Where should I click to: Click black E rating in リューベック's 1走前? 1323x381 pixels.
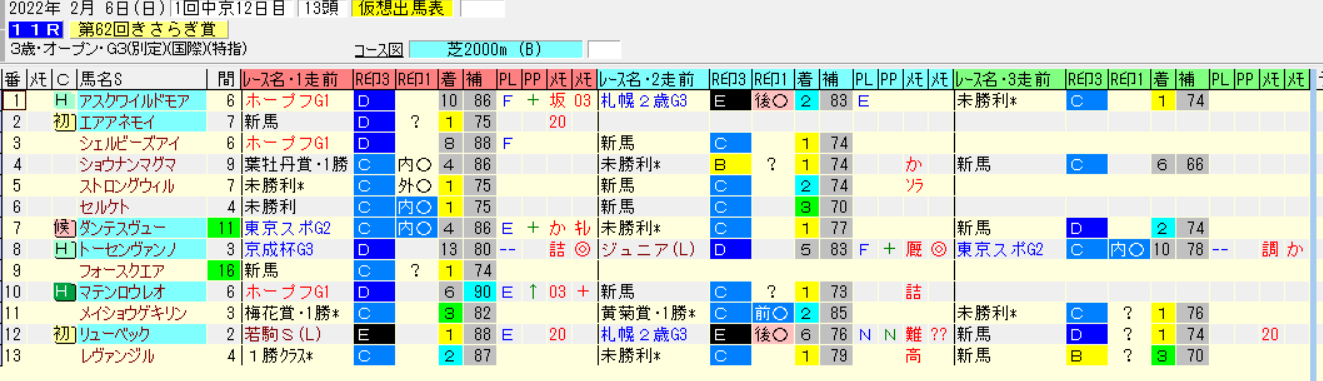pos(373,335)
